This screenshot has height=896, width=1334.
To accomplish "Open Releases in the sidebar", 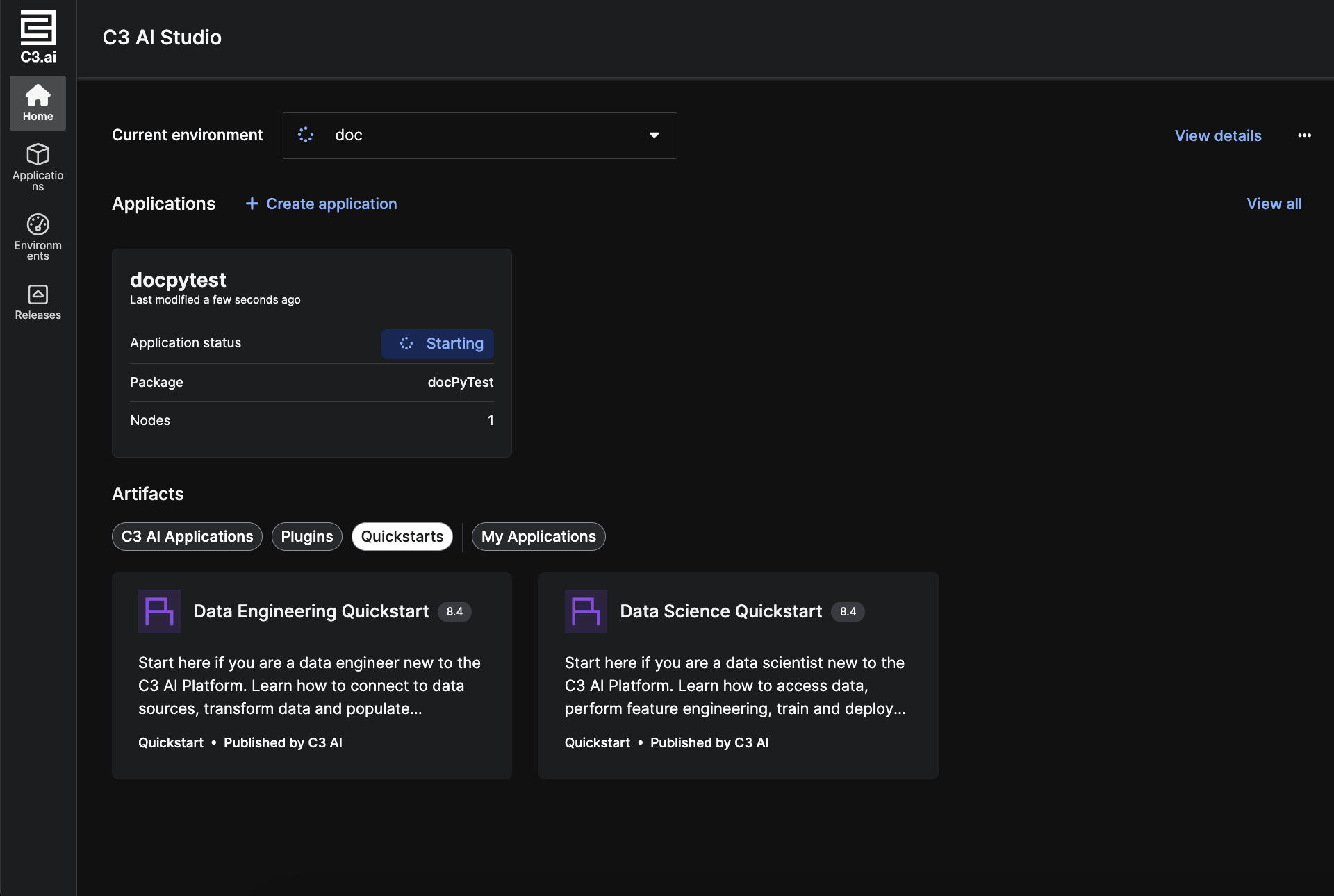I will point(38,302).
